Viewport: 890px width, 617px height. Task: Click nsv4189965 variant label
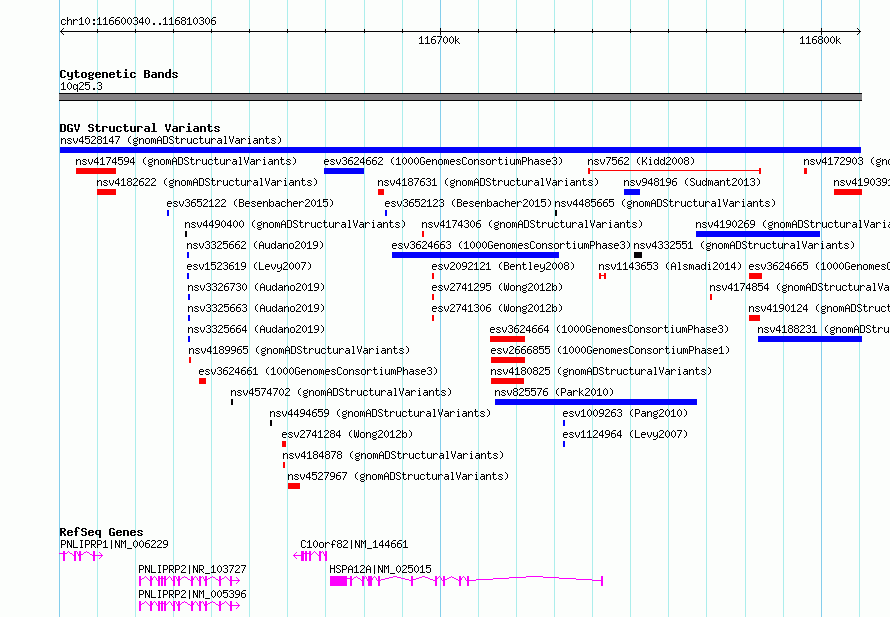(299, 350)
